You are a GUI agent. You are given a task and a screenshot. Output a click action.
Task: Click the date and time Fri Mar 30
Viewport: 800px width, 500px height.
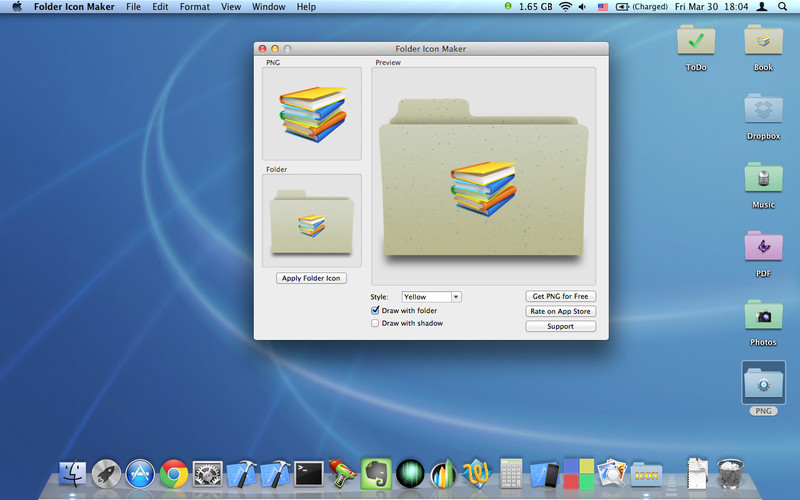[711, 7]
